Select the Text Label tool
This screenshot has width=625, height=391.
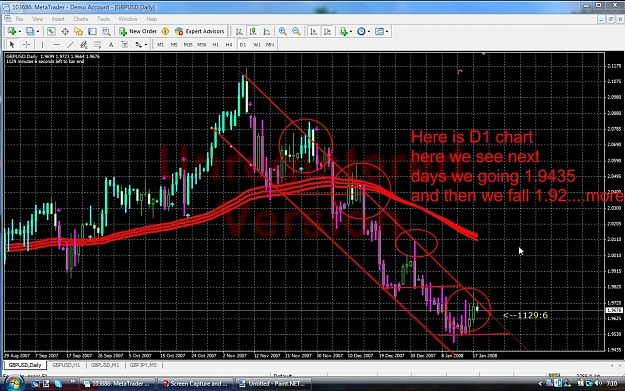125,45
